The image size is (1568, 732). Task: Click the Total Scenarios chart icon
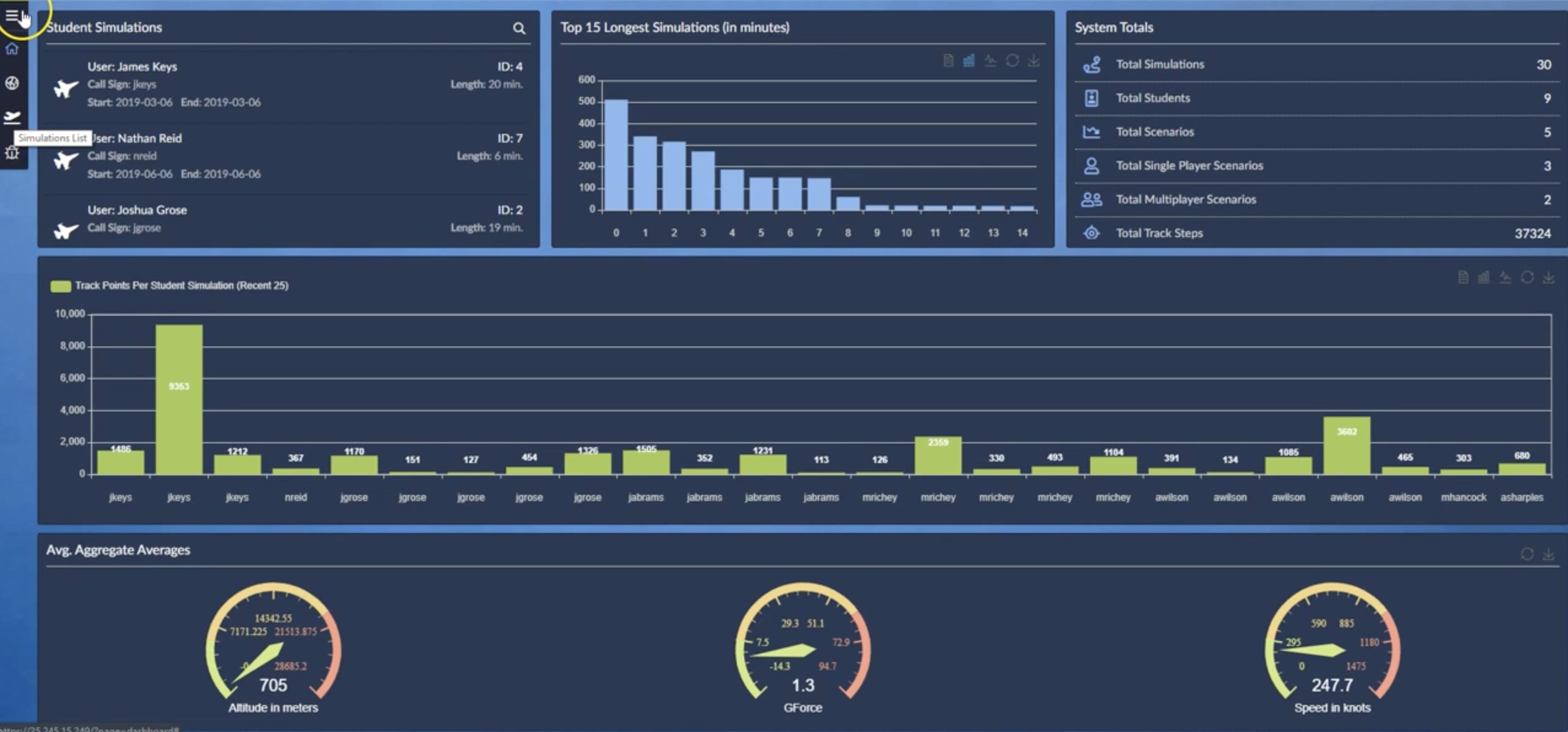(1091, 132)
